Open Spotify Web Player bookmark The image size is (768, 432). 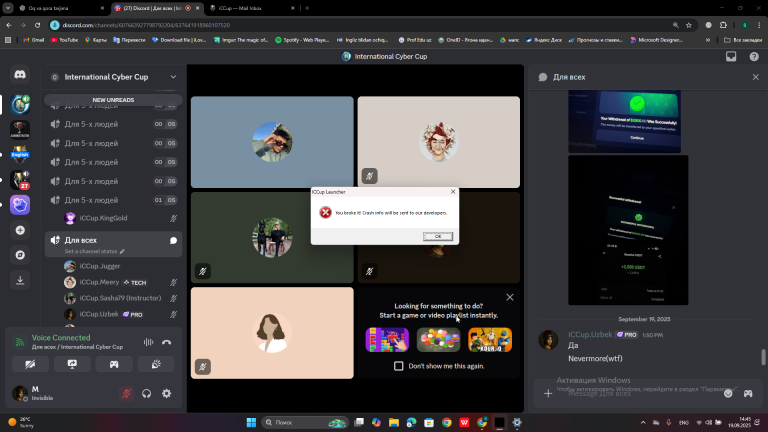click(302, 40)
